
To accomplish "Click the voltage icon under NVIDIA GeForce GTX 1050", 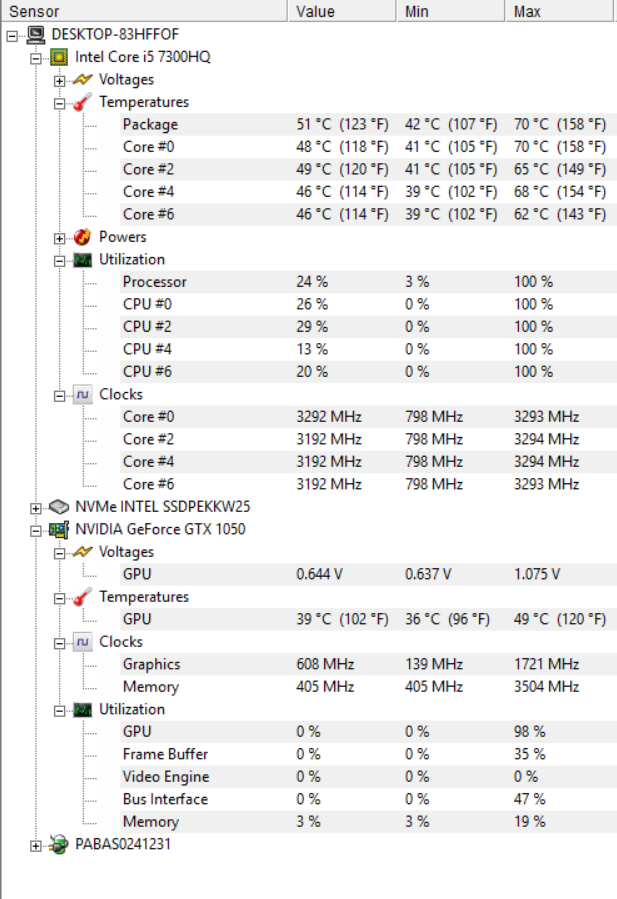I will coord(82,552).
